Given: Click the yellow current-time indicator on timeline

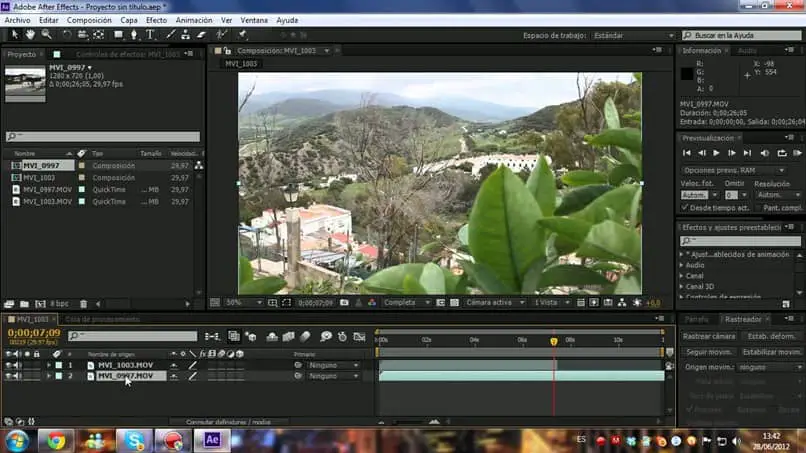Looking at the screenshot, I should (x=554, y=341).
